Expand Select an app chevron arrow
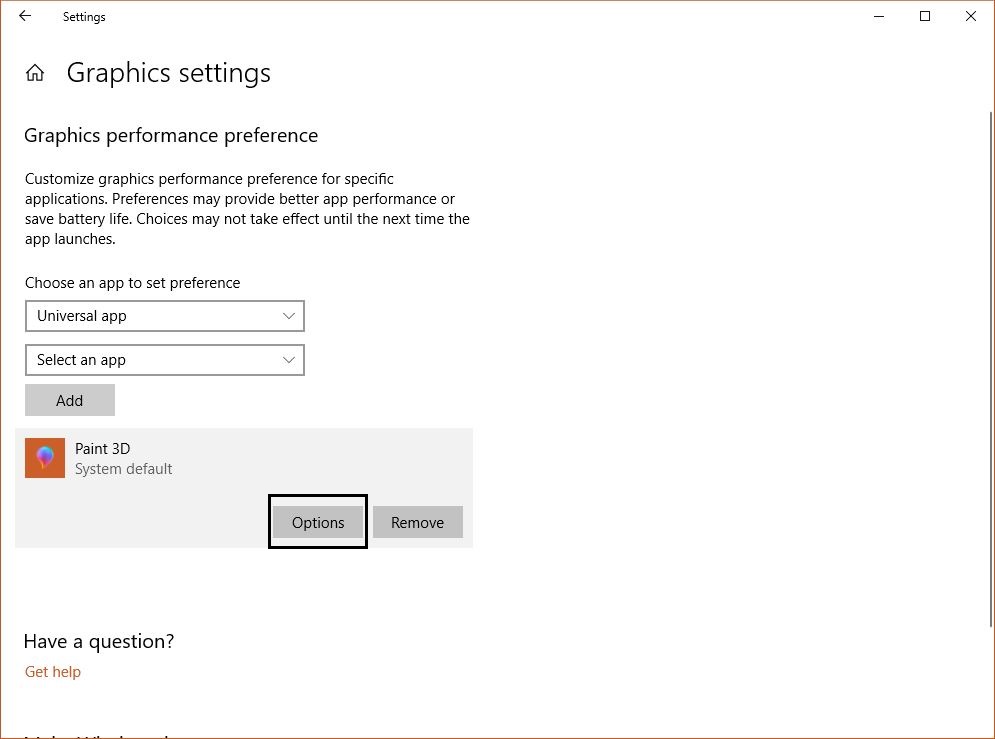The width and height of the screenshot is (995, 739). tap(289, 360)
